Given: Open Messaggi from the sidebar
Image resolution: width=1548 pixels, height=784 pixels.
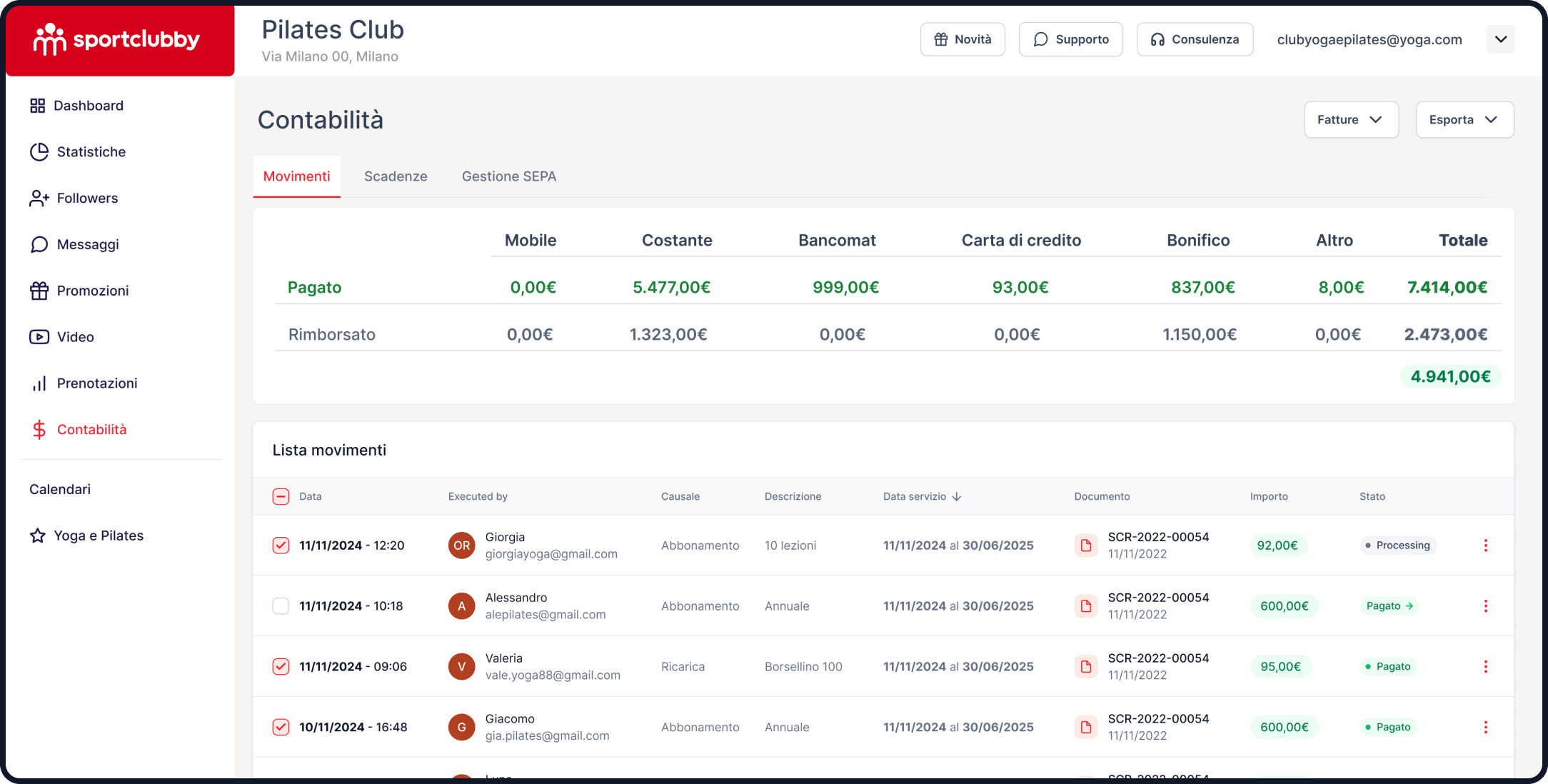Looking at the screenshot, I should [x=87, y=244].
